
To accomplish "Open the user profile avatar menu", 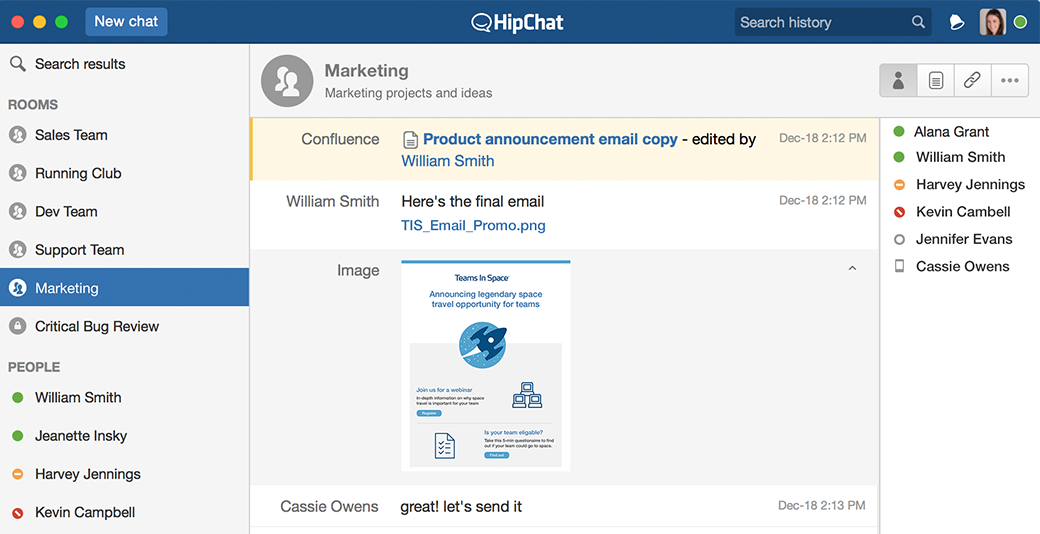I will (x=993, y=22).
